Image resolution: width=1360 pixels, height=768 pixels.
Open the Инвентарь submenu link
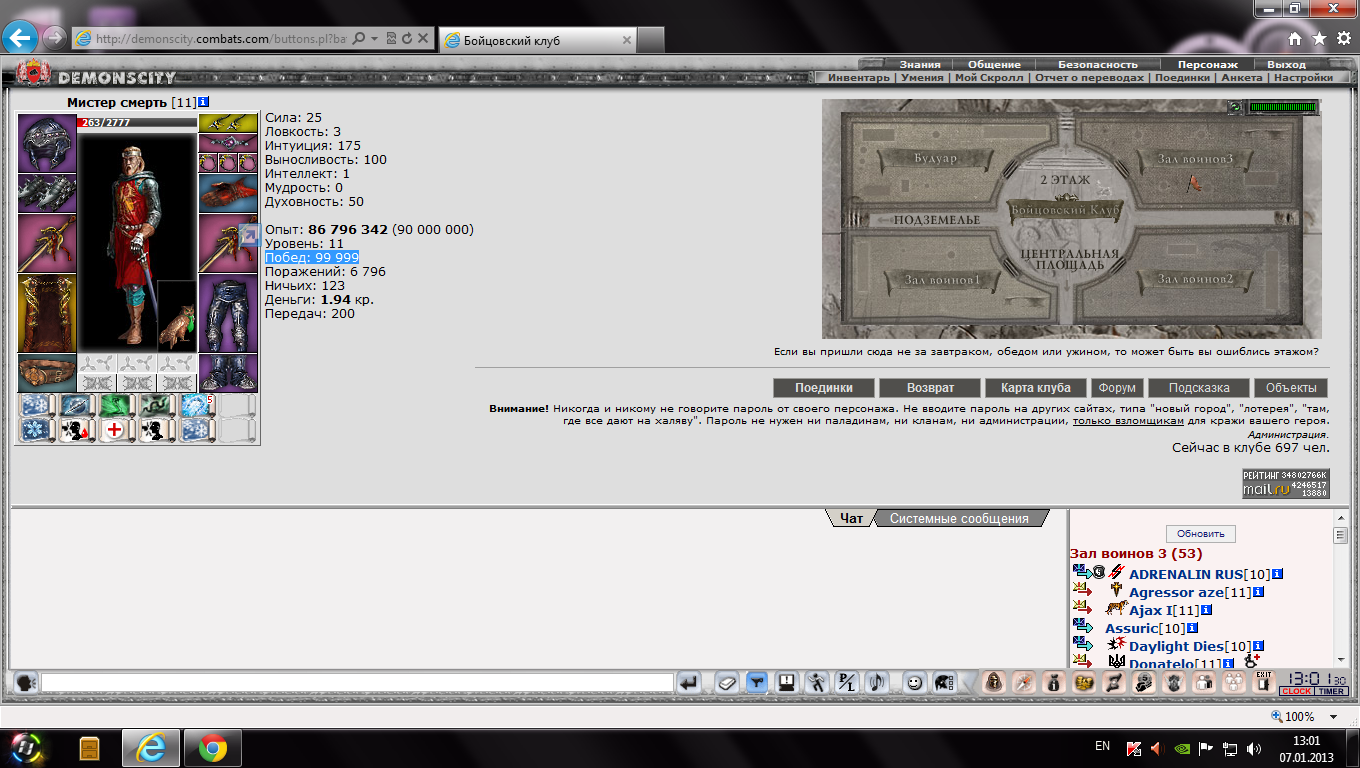click(x=858, y=77)
